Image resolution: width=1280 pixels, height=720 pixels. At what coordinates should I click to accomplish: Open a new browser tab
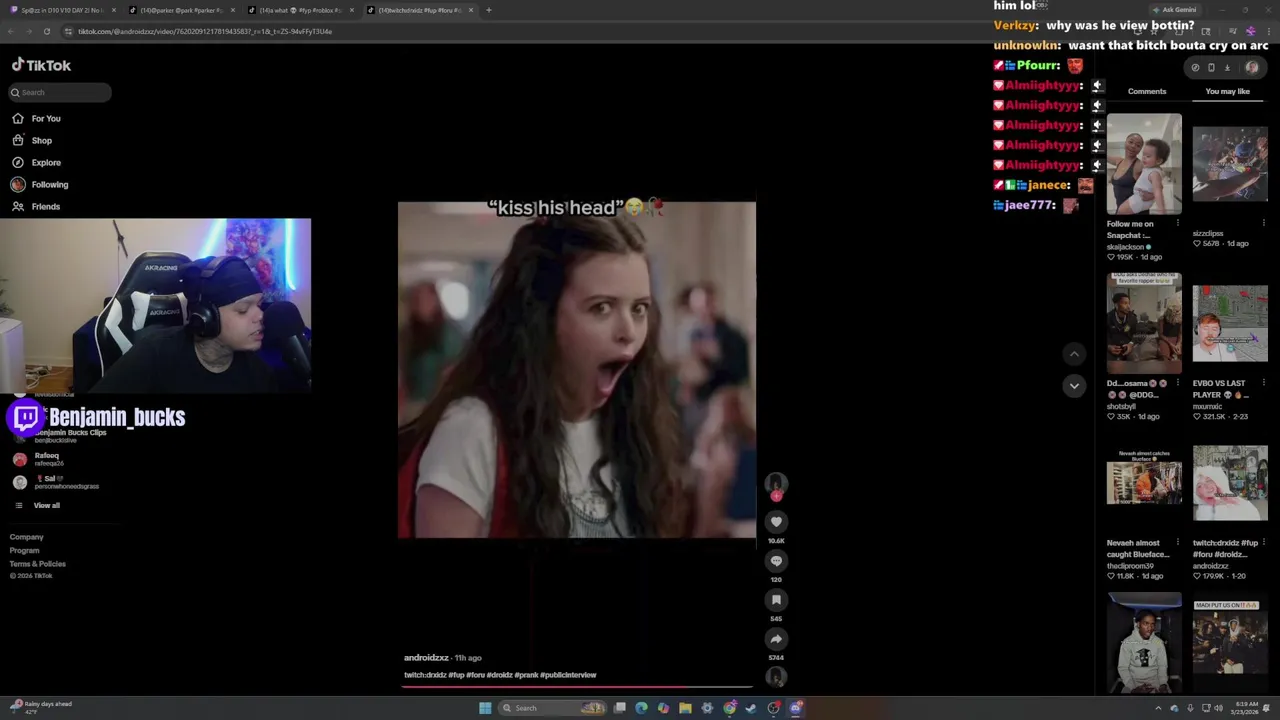[488, 10]
